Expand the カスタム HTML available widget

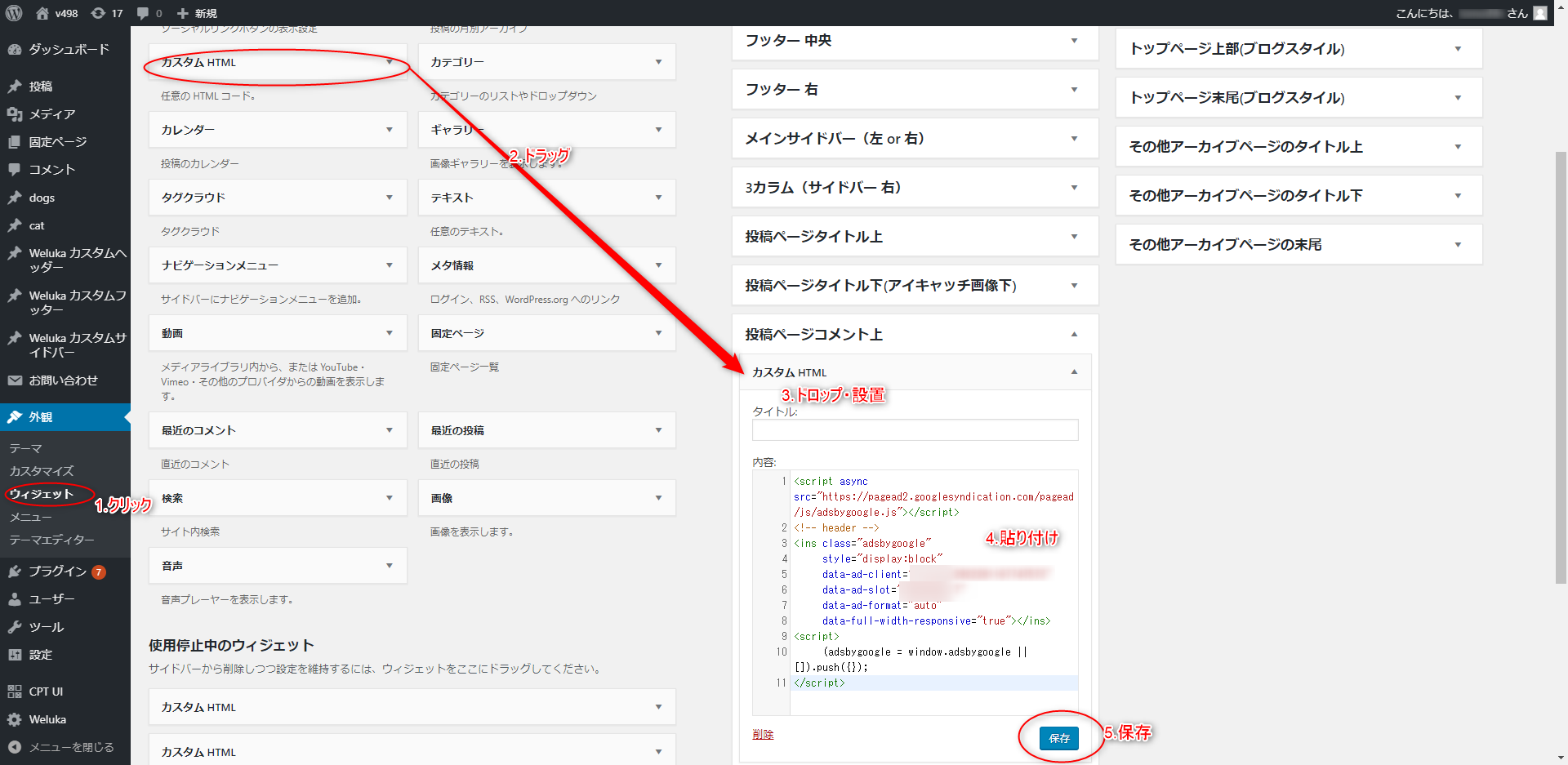point(390,62)
